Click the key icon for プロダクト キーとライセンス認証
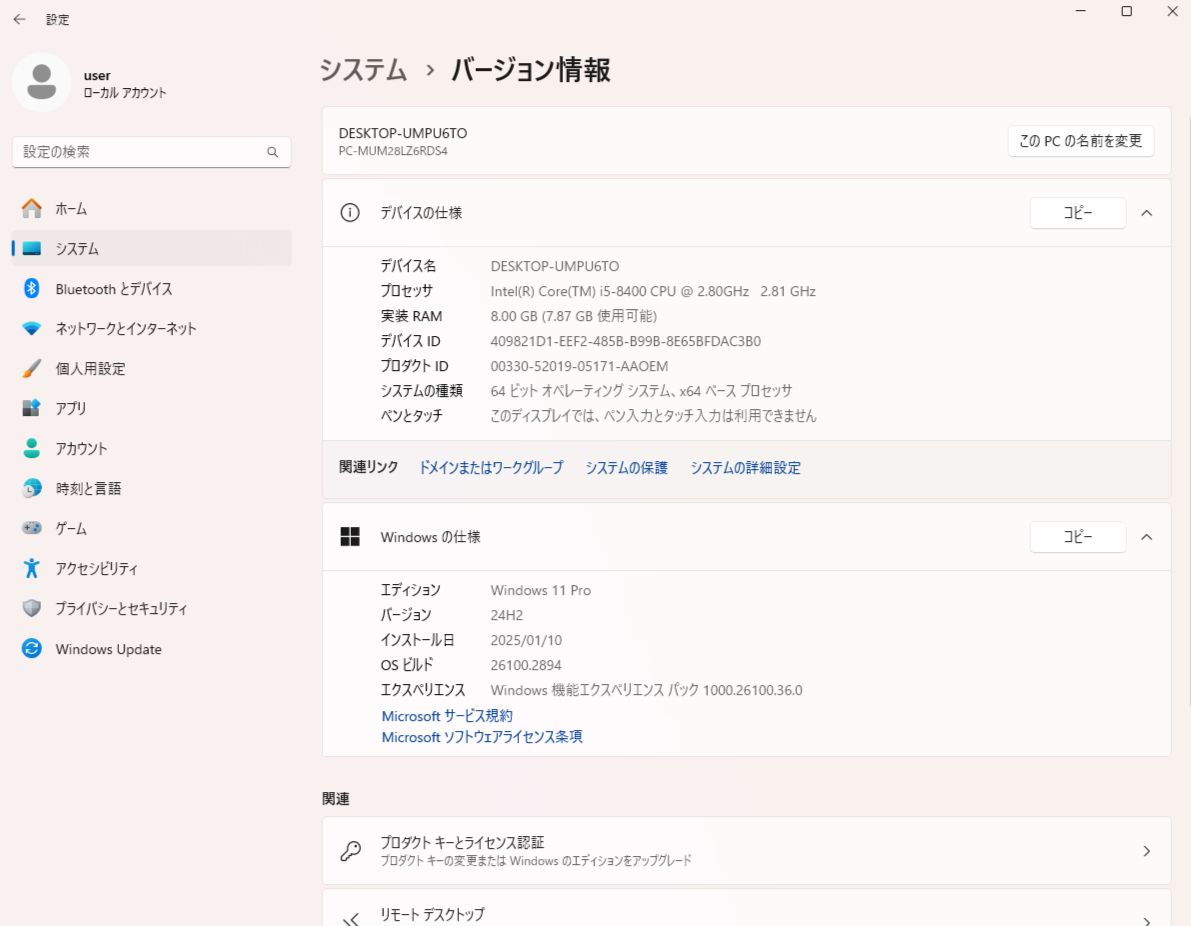The width and height of the screenshot is (1191, 926). point(350,851)
